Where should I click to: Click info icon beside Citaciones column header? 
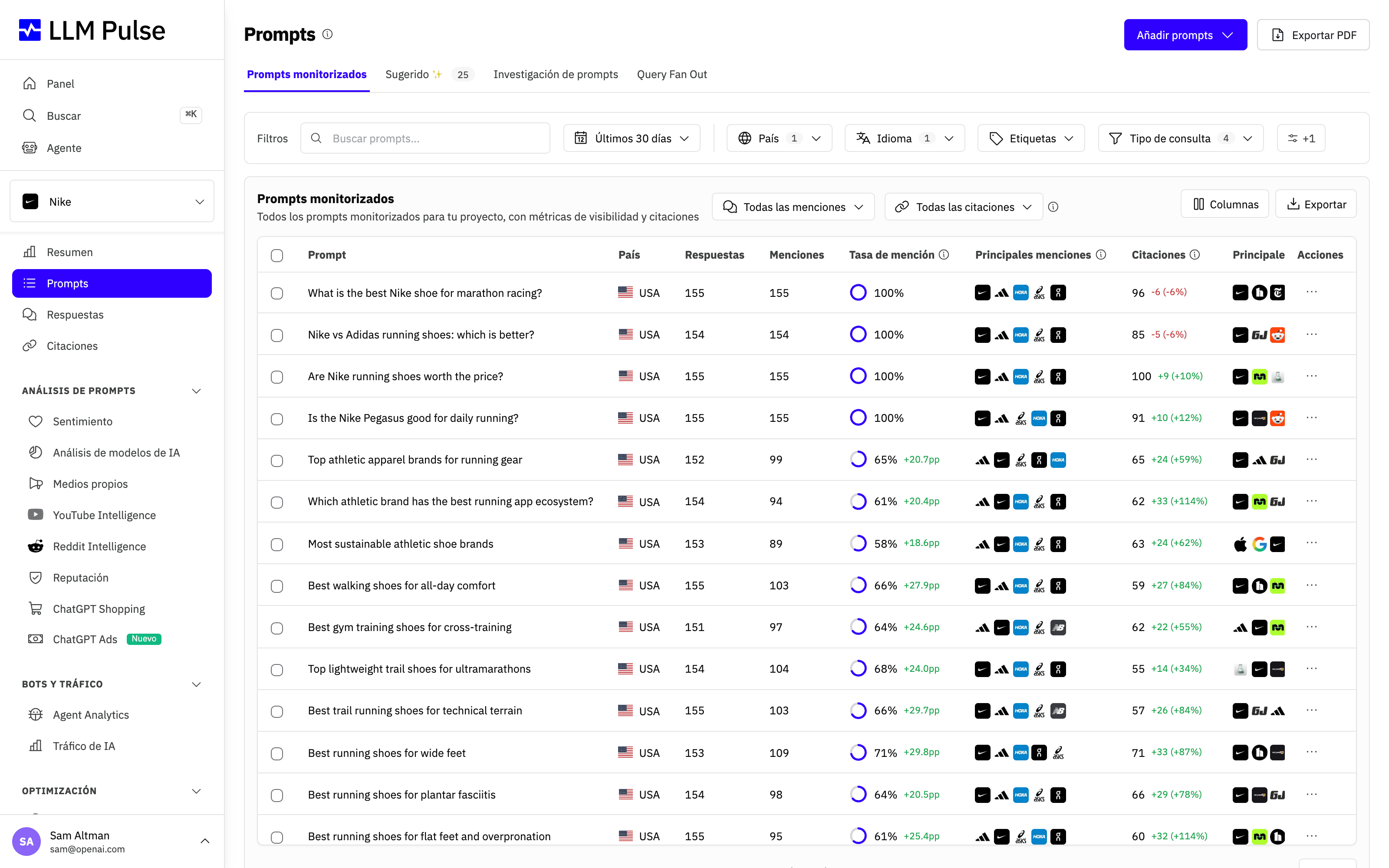click(1195, 254)
